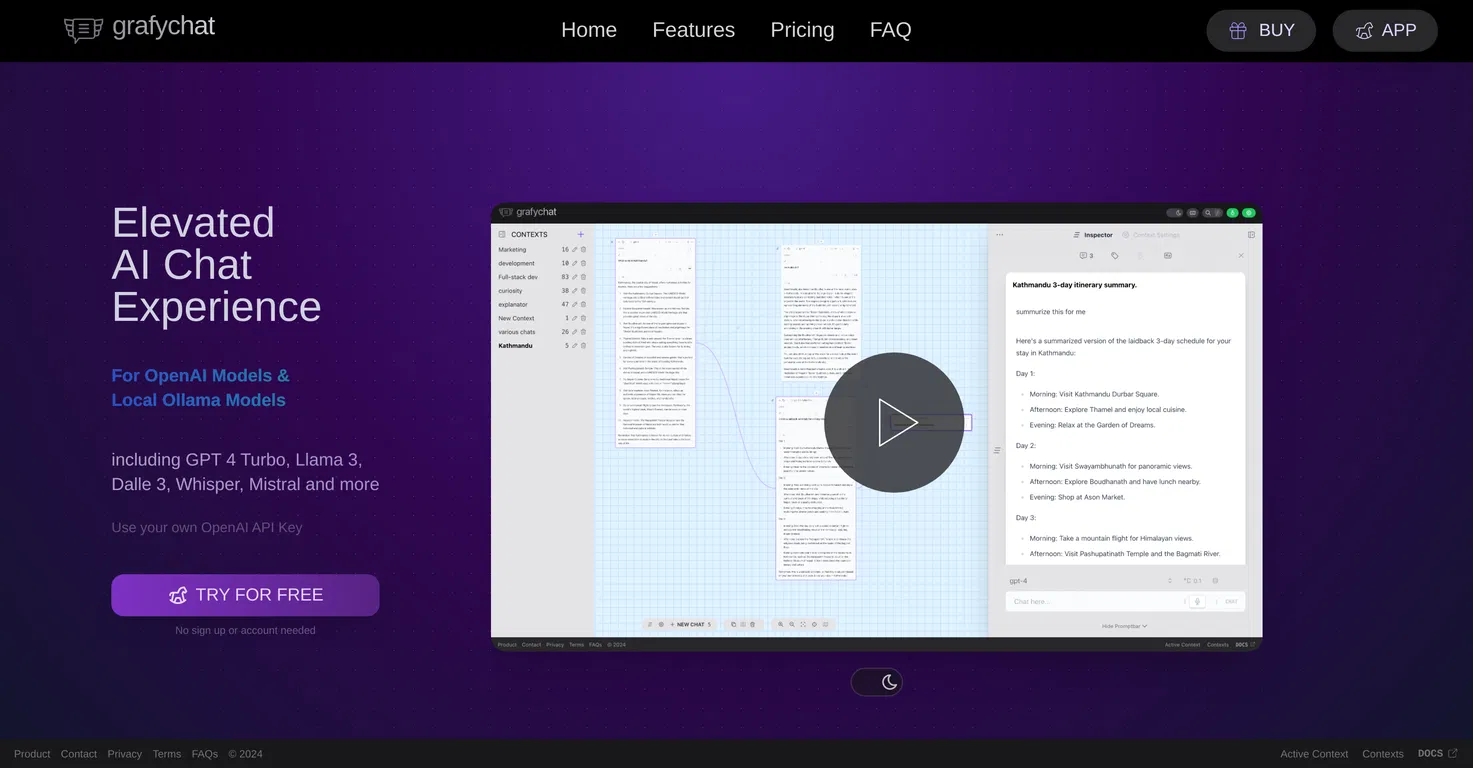Click the TRY FOR FREE button
1473x768 pixels.
[245, 595]
